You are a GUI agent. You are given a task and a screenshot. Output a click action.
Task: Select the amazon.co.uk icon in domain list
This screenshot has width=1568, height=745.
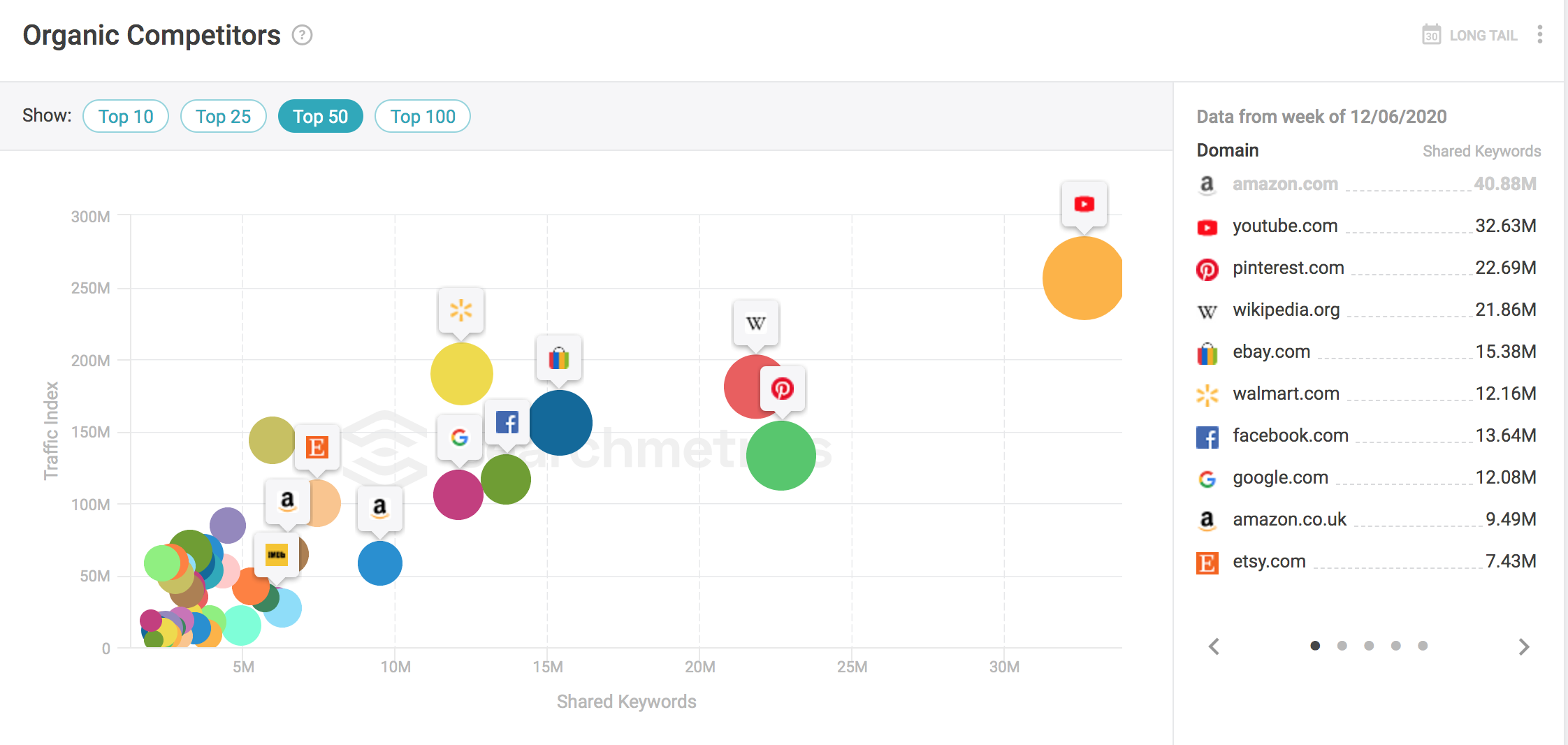pyautogui.click(x=1207, y=520)
